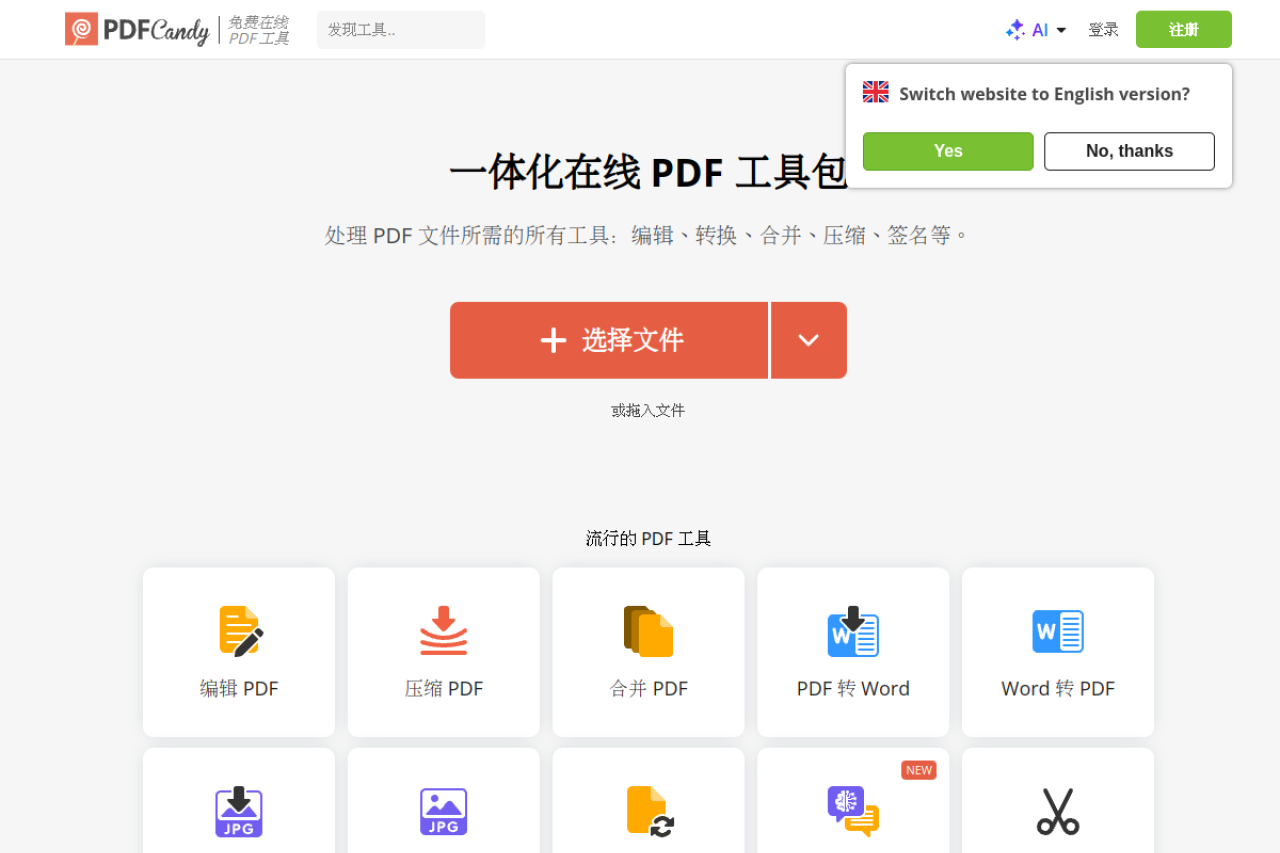Click the 编辑 PDF card label
The width and height of the screenshot is (1280, 853).
click(239, 689)
